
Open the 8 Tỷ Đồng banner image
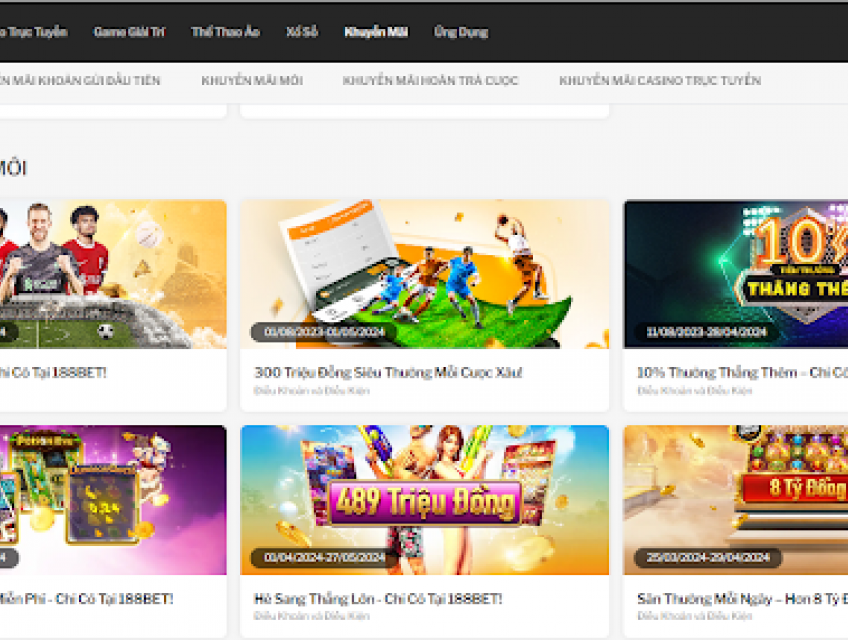click(736, 500)
